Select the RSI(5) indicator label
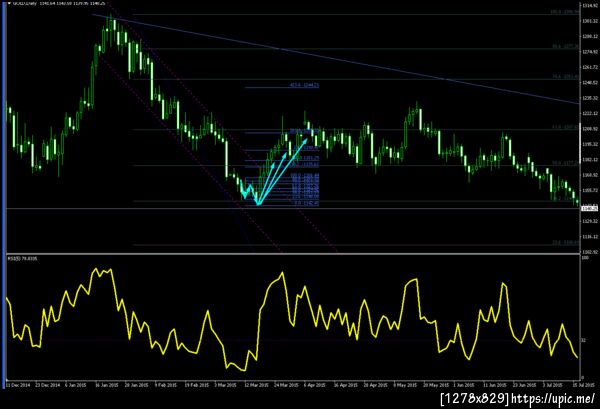The width and height of the screenshot is (600, 409). [22, 259]
